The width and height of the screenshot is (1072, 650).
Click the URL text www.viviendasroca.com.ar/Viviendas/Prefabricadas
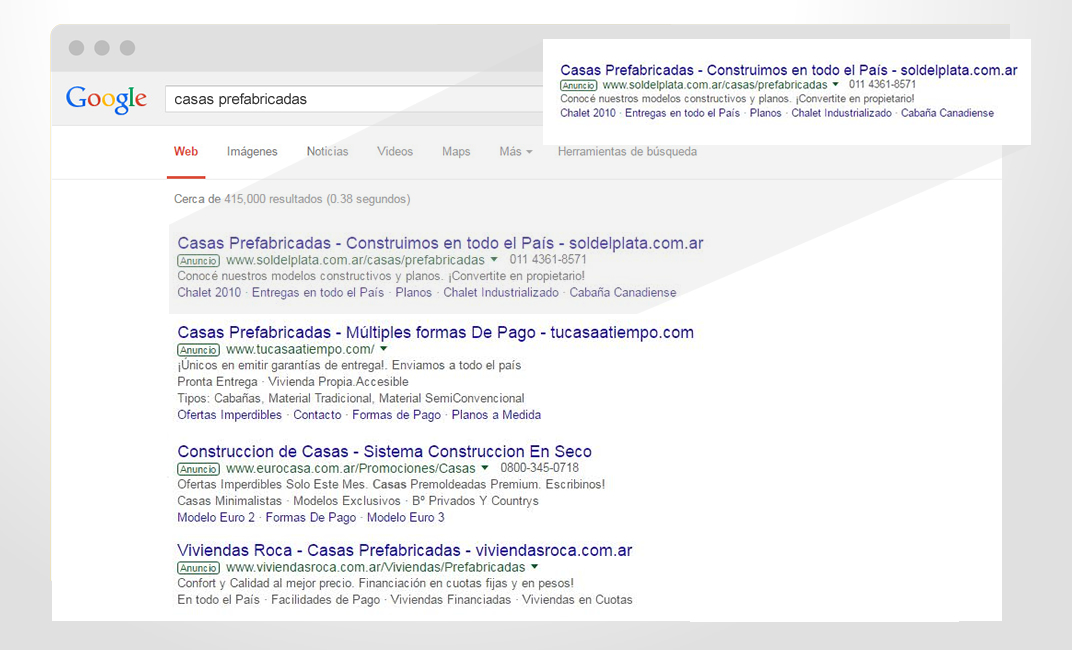click(376, 567)
